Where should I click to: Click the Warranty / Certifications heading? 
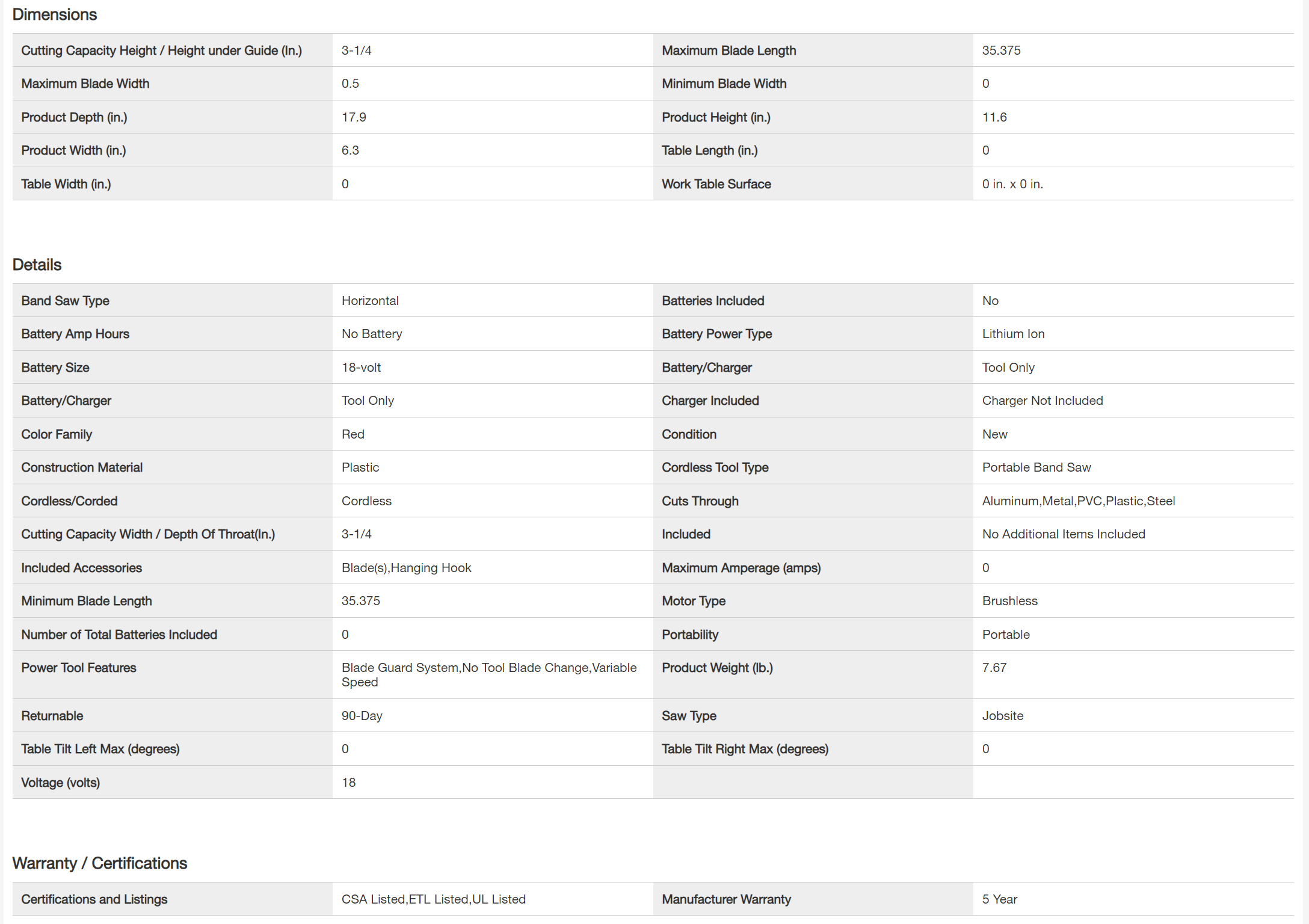pos(100,863)
